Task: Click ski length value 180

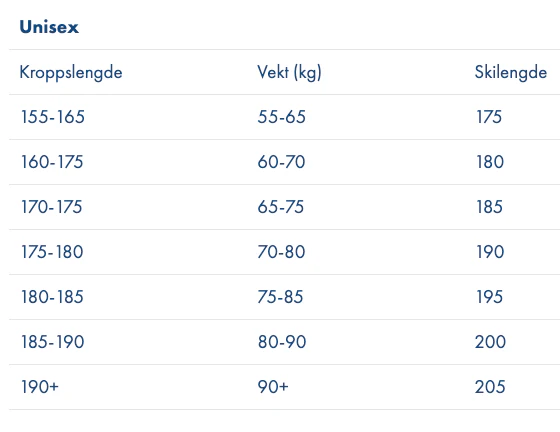Action: pyautogui.click(x=490, y=162)
